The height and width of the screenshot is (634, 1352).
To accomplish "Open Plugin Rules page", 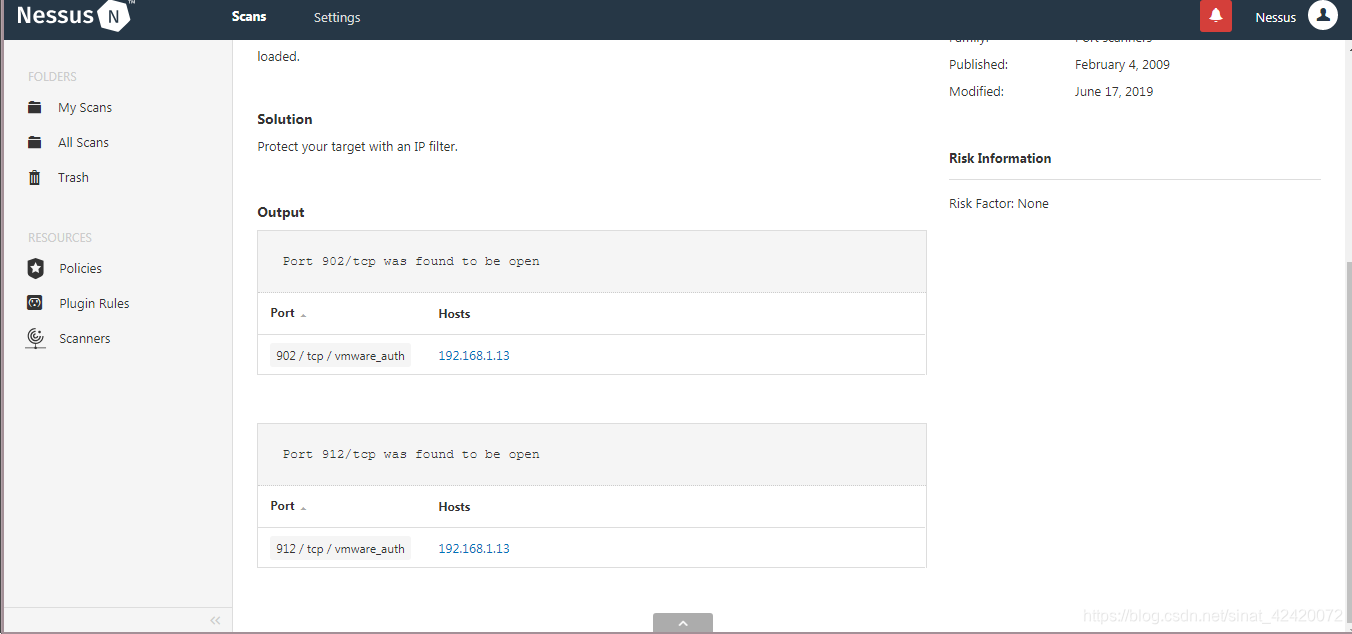I will (x=94, y=303).
